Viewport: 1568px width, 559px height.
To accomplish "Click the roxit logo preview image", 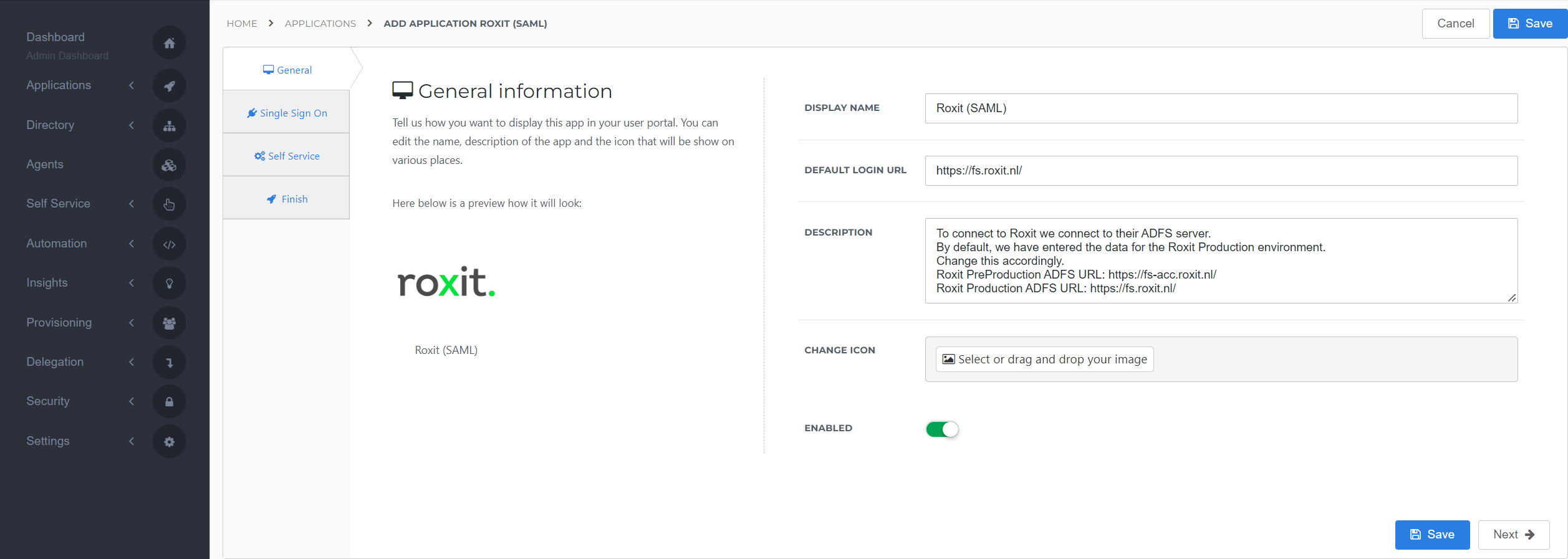I will click(446, 282).
